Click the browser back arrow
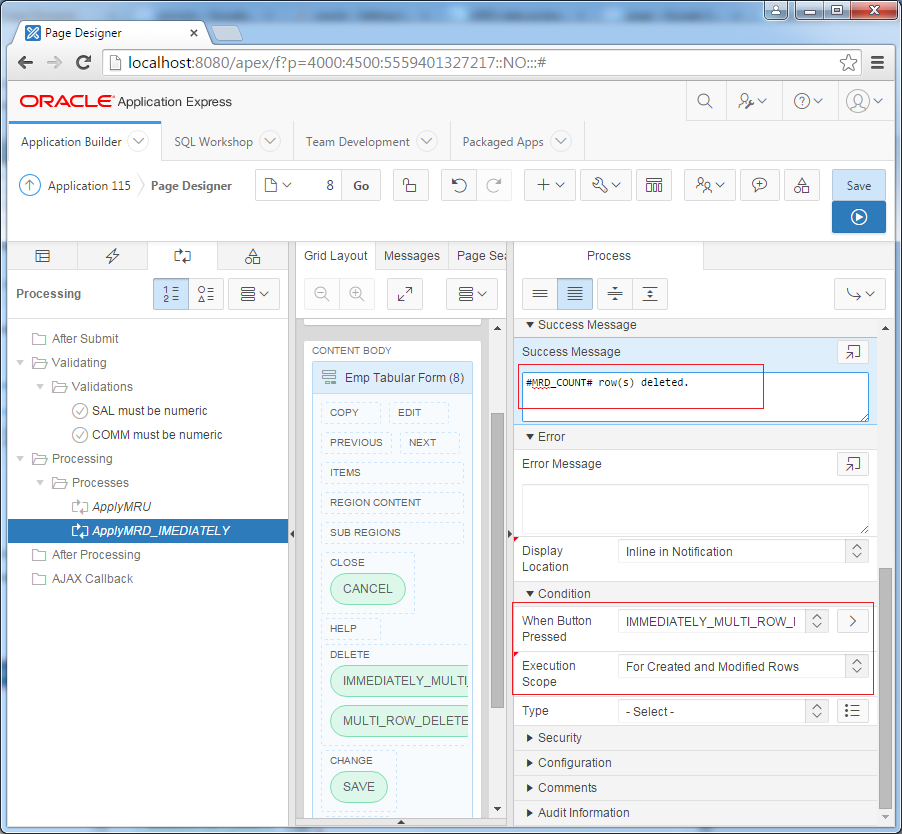This screenshot has height=834, width=902. pyautogui.click(x=25, y=63)
